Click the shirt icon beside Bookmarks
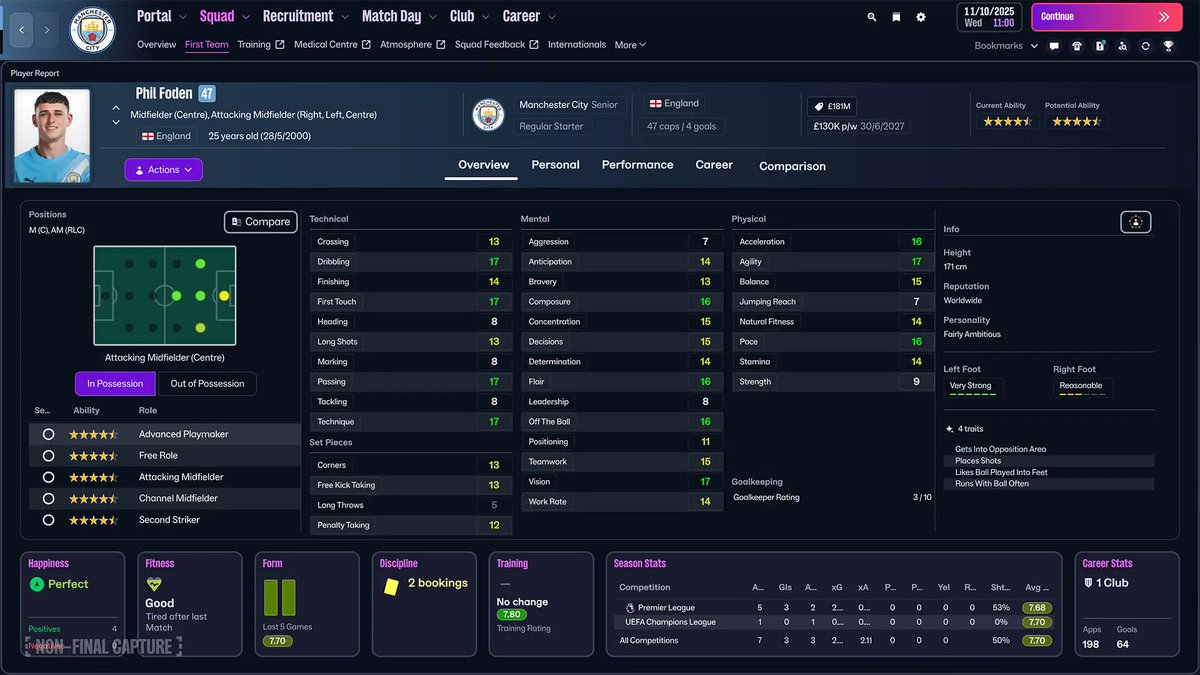This screenshot has height=675, width=1200. pos(1077,46)
